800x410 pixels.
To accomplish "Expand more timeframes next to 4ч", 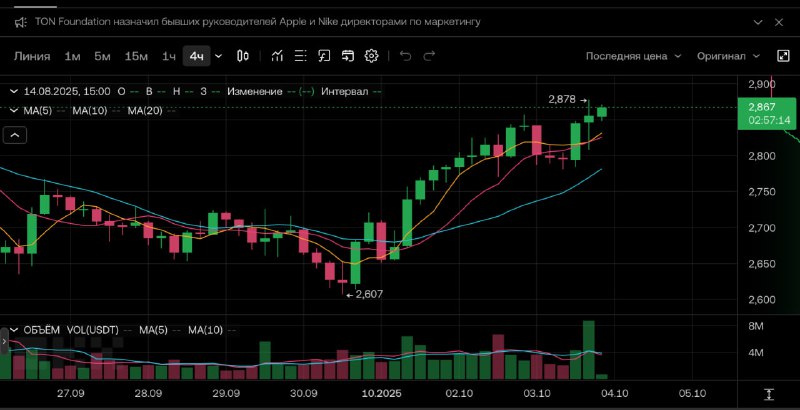I will [x=219, y=56].
